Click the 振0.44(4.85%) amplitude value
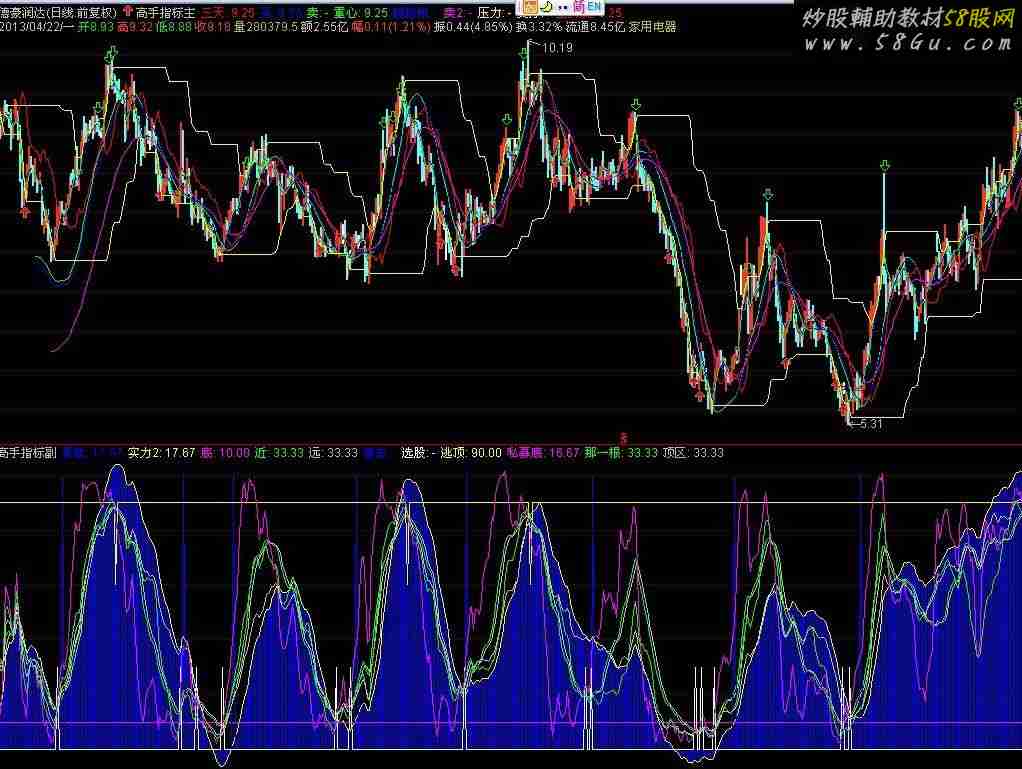The image size is (1022, 769). 473,27
